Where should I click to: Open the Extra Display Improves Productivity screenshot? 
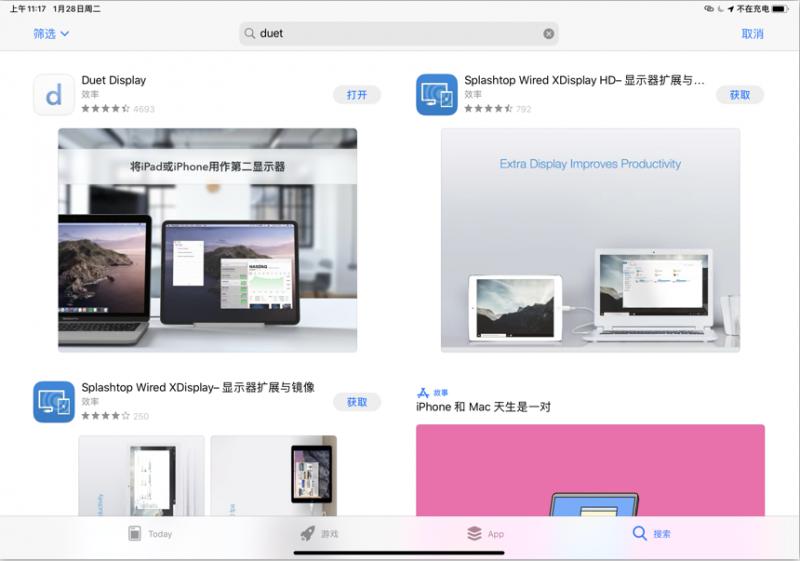pyautogui.click(x=590, y=240)
